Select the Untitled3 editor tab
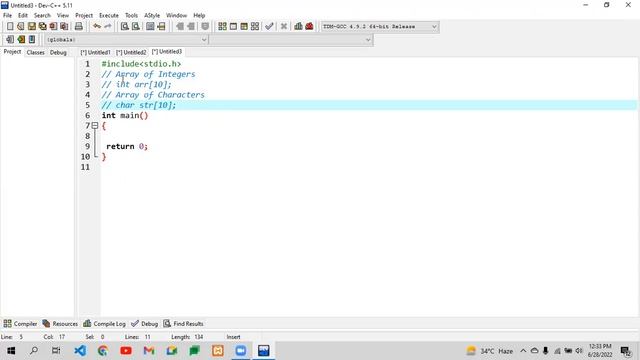This screenshot has height=360, width=640. pos(167,52)
